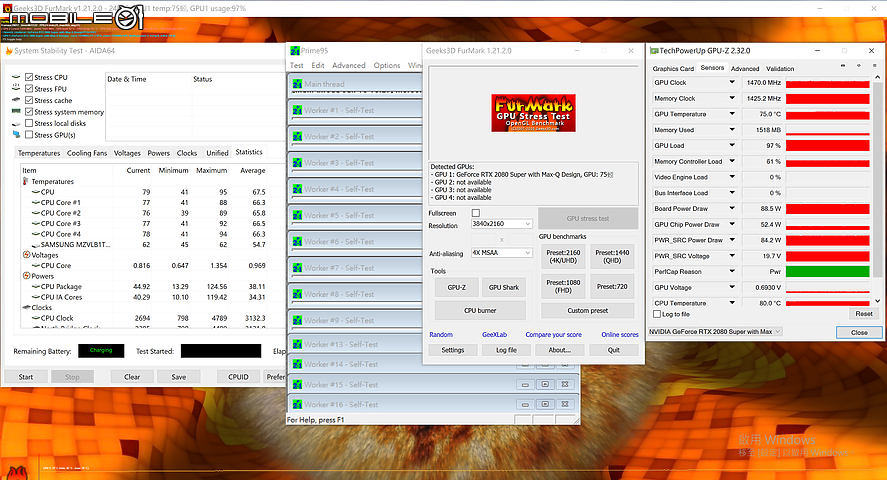Open the Prime95 Options menu
887x480 pixels.
(x=387, y=66)
